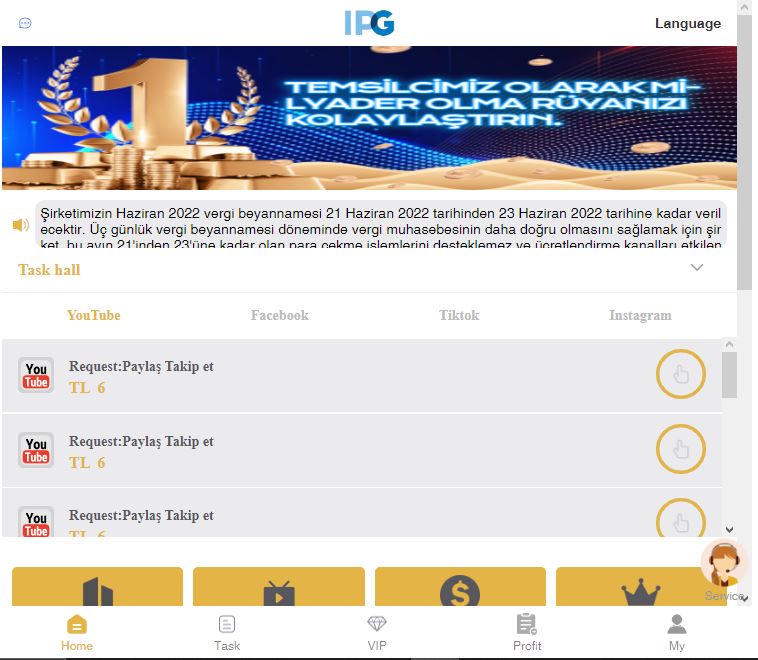758x660 pixels.
Task: Open first task Request:Paylaş Takip et text
Action: click(x=141, y=367)
